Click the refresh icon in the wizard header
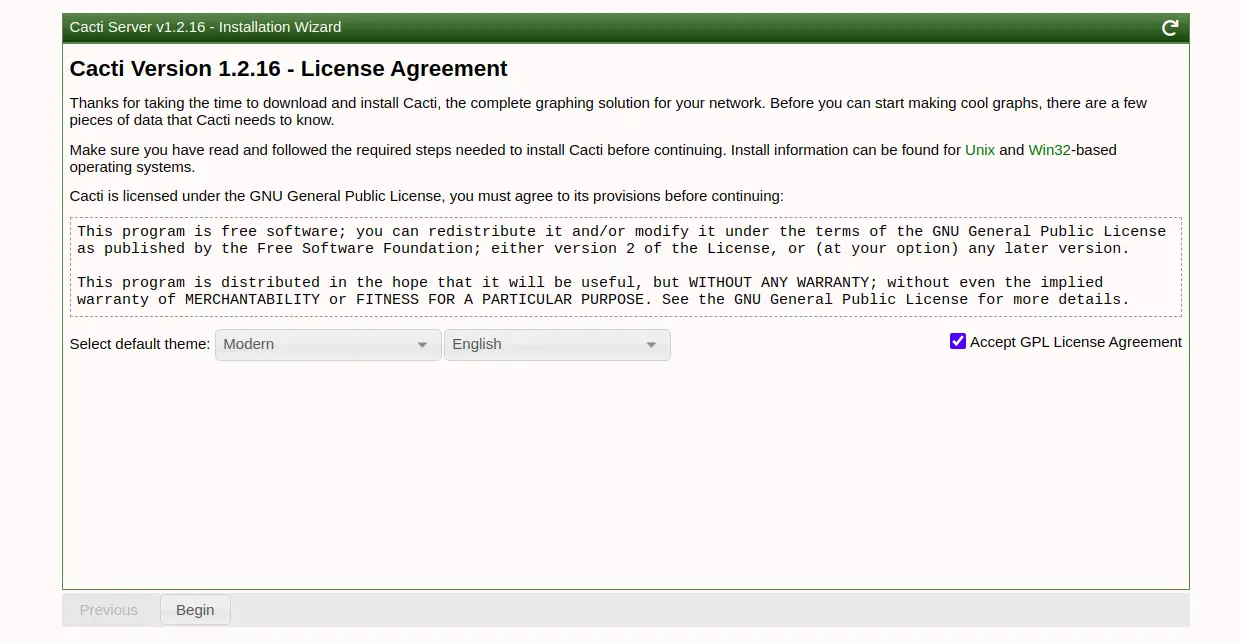 1170,28
